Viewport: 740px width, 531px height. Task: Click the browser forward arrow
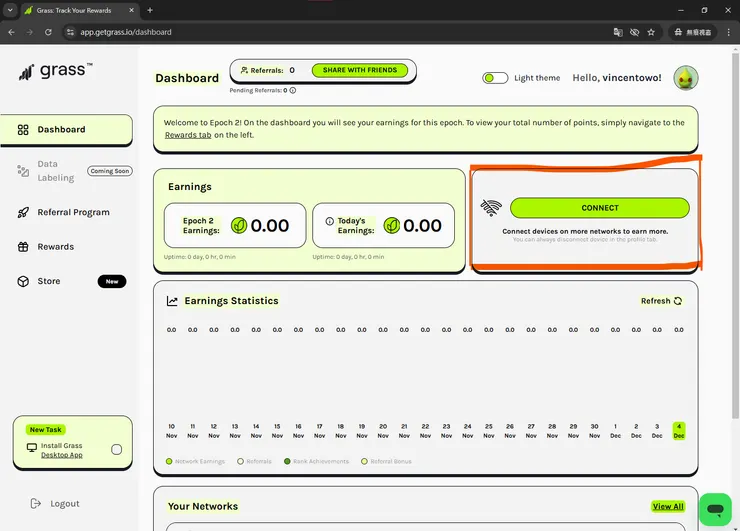point(30,32)
